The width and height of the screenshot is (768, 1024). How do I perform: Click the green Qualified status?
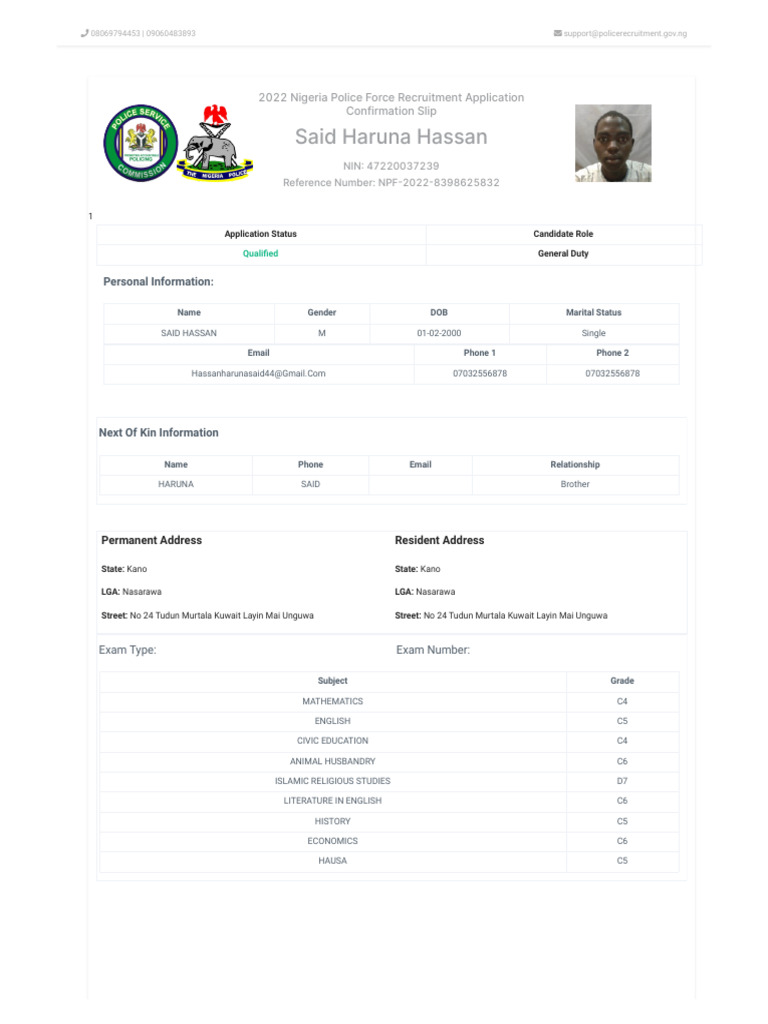coord(261,253)
